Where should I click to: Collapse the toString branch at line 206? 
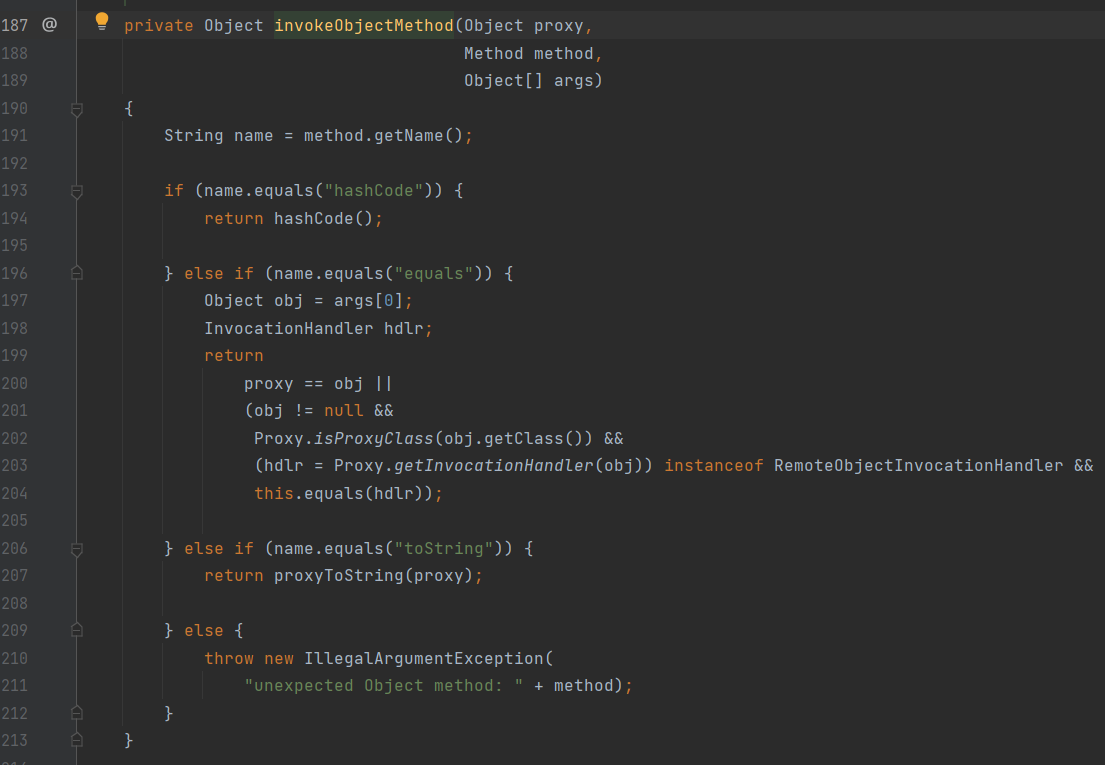tap(77, 548)
